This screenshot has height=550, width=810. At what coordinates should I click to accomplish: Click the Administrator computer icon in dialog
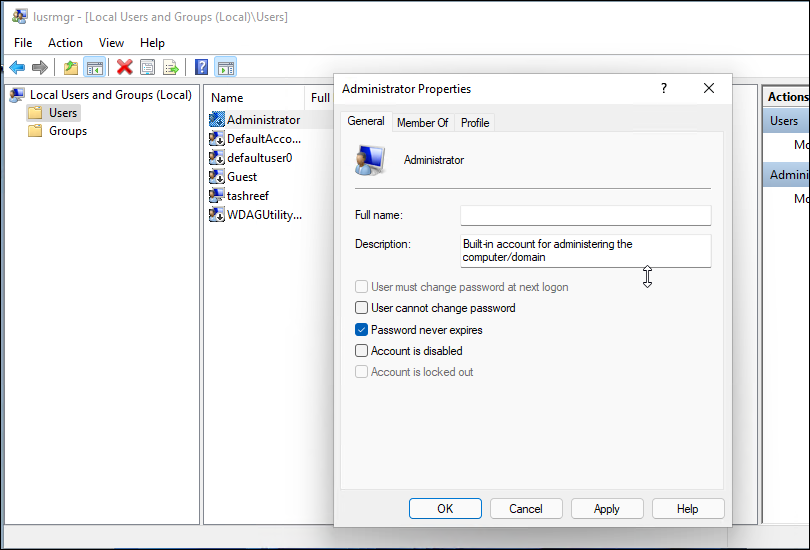click(x=370, y=161)
